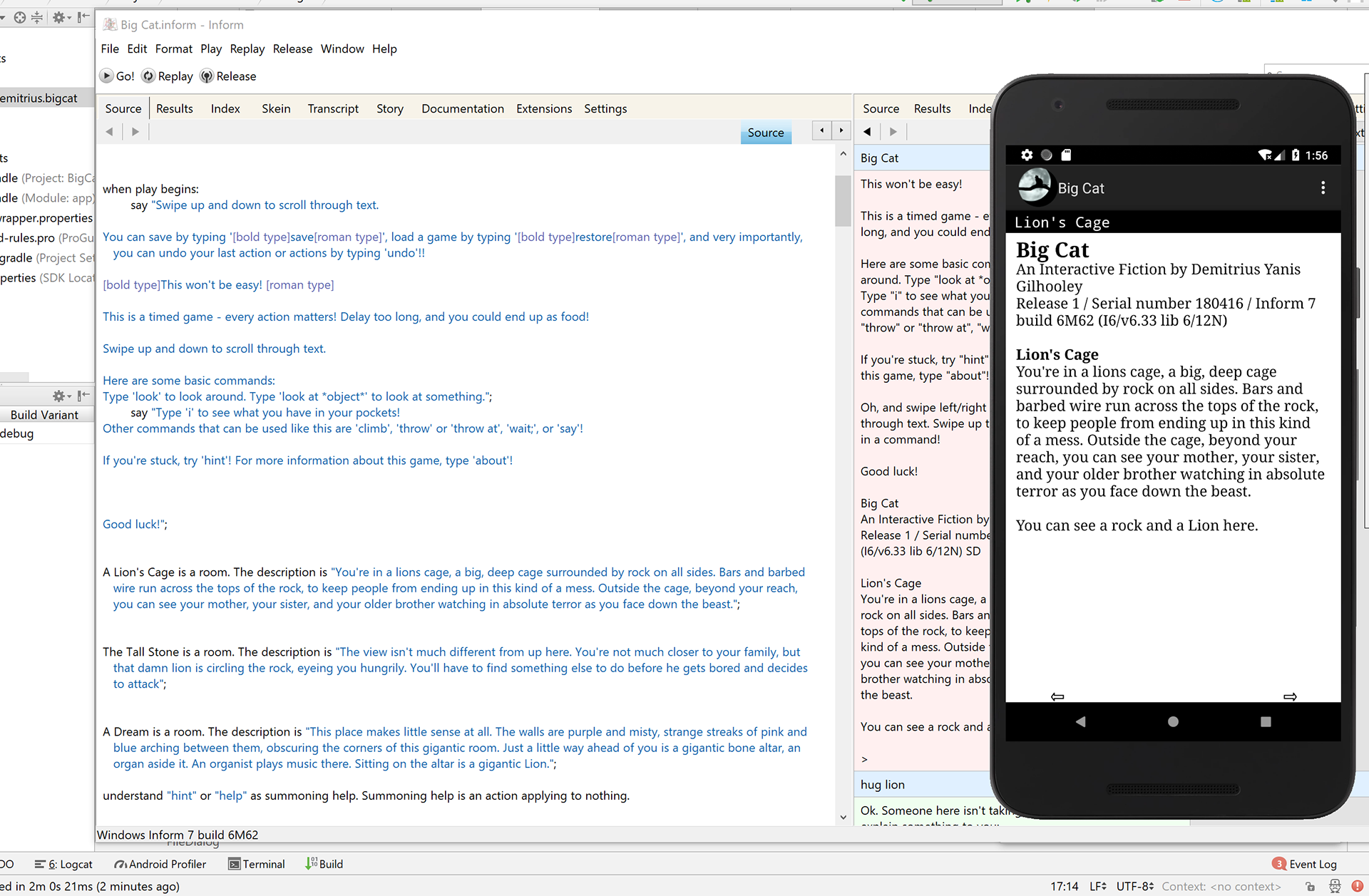Tap the Android back navigation button
The height and width of the screenshot is (896, 1369).
(x=1080, y=722)
